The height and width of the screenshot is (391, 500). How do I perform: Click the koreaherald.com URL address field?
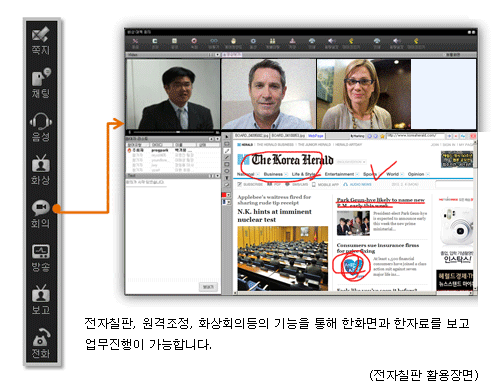(x=415, y=136)
